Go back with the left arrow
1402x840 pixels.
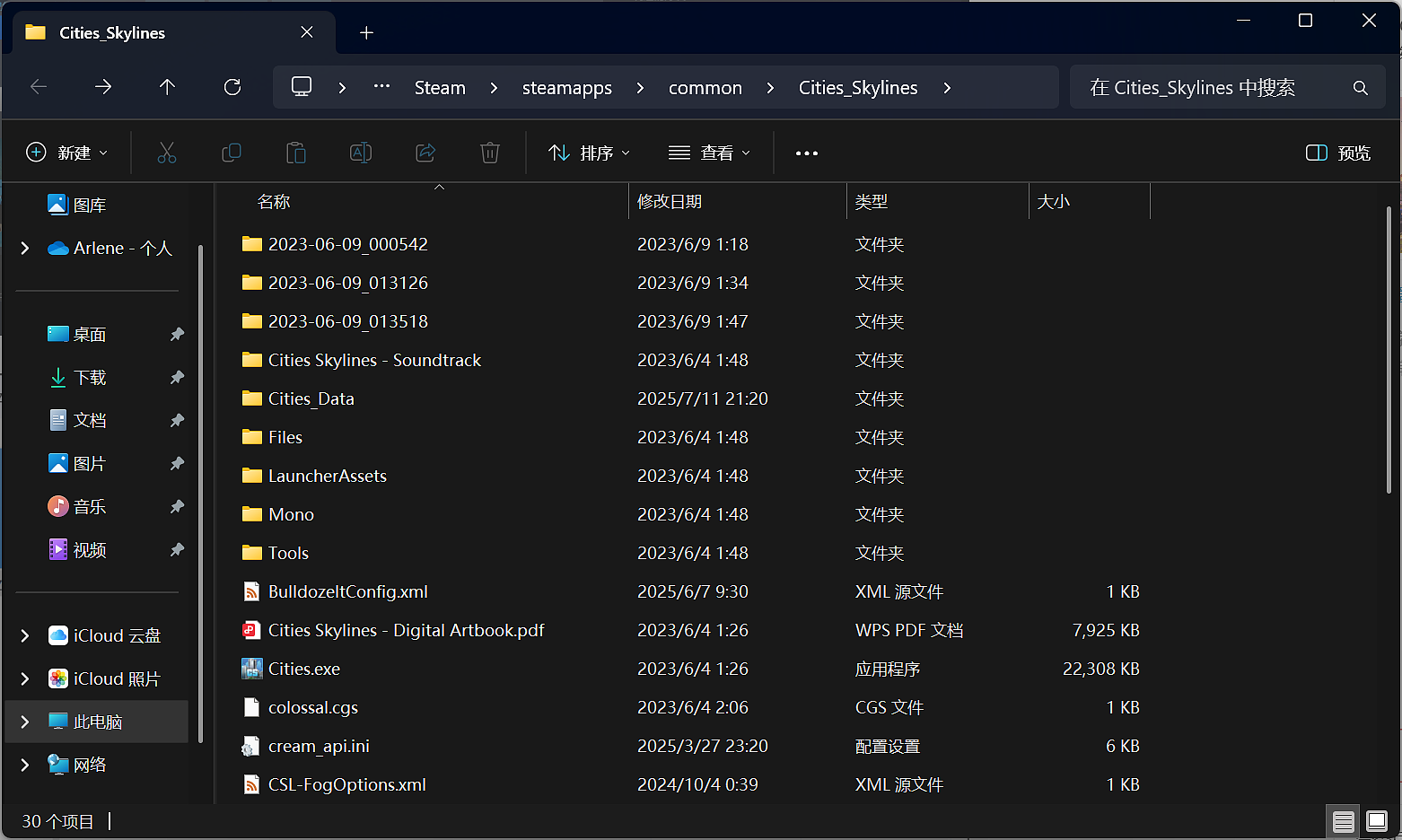[39, 87]
